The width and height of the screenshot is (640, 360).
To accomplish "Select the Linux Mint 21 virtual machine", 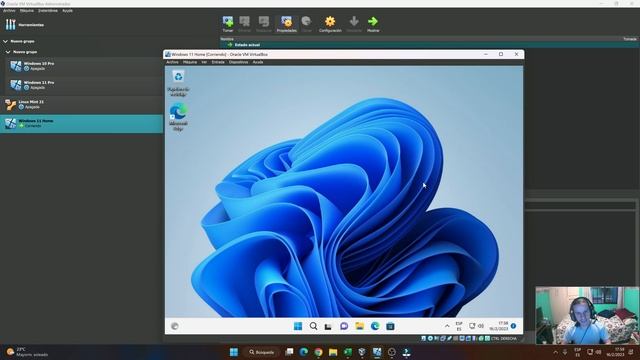I will (82, 104).
